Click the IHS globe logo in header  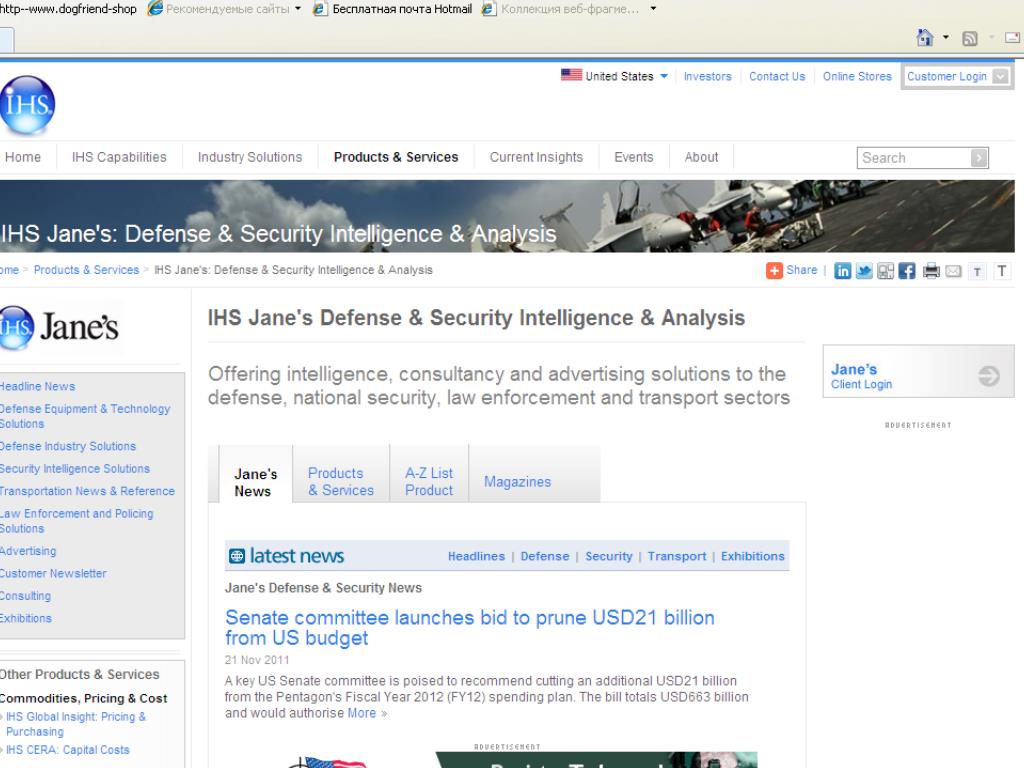click(x=26, y=105)
